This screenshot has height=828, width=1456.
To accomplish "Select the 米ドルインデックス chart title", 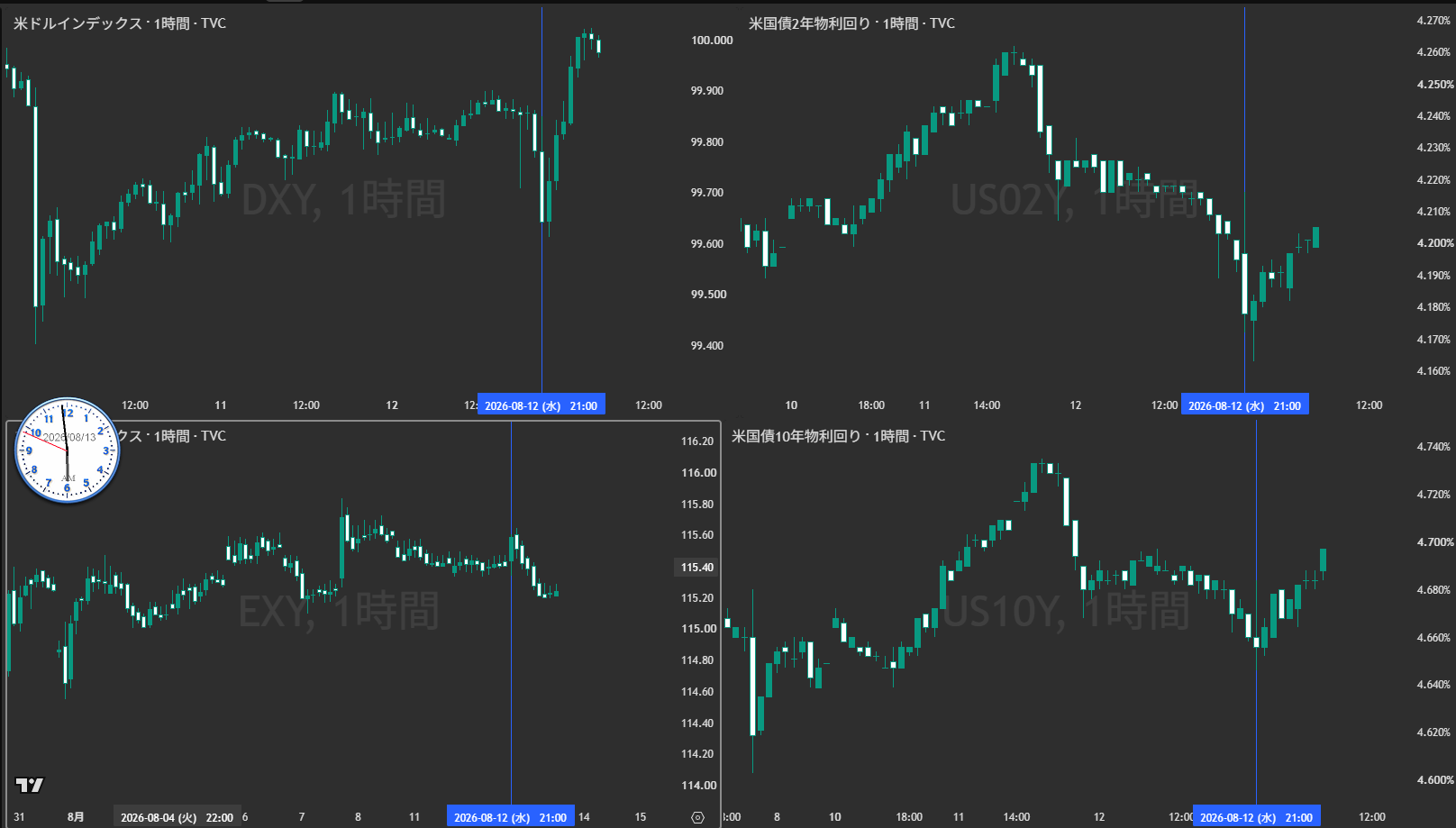I will point(120,23).
